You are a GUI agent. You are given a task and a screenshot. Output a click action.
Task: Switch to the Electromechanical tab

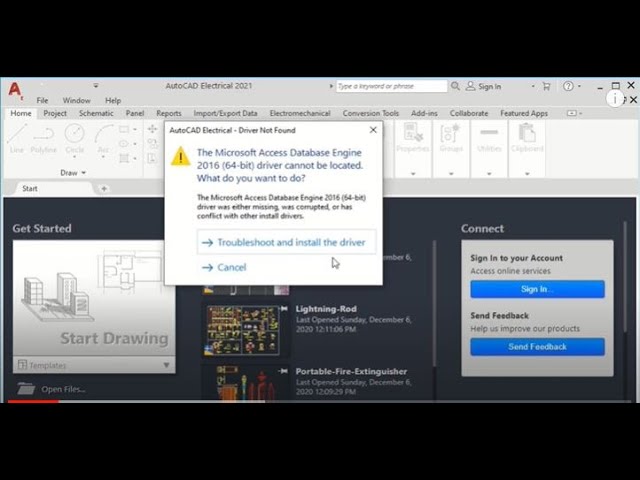tap(300, 113)
